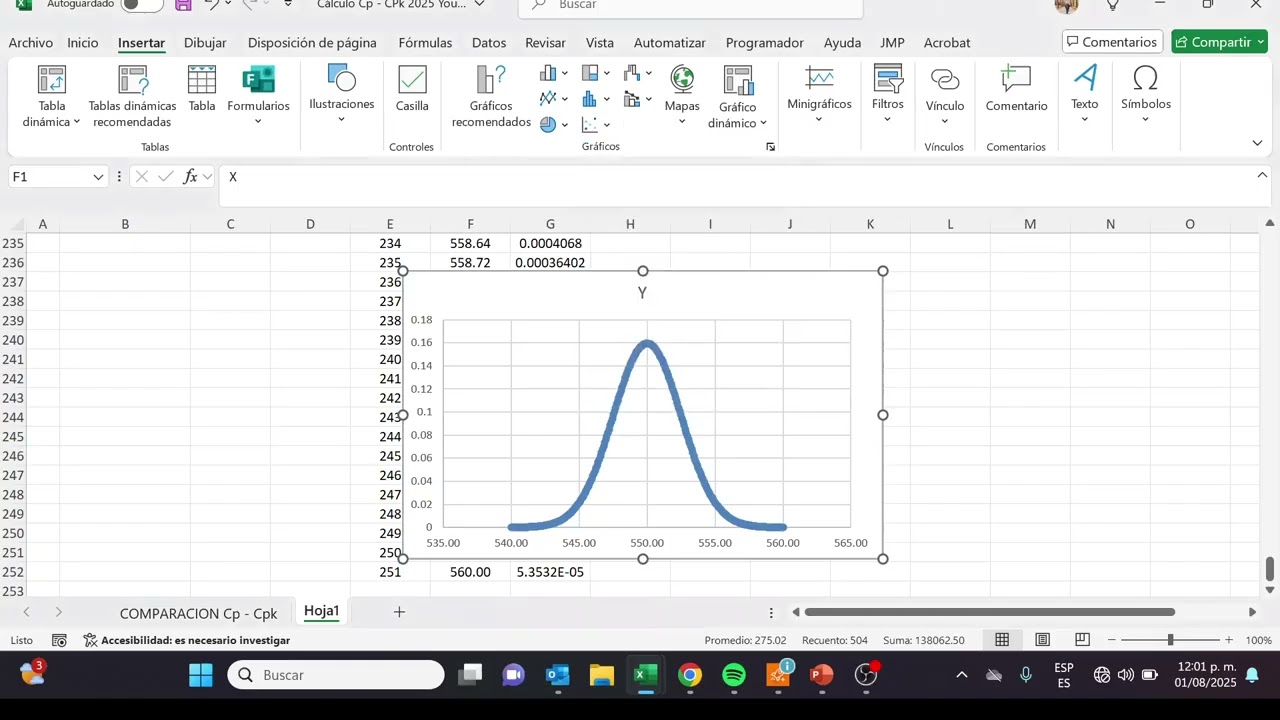This screenshot has height=720, width=1280.
Task: Open Texto group
Action: pyautogui.click(x=1085, y=95)
